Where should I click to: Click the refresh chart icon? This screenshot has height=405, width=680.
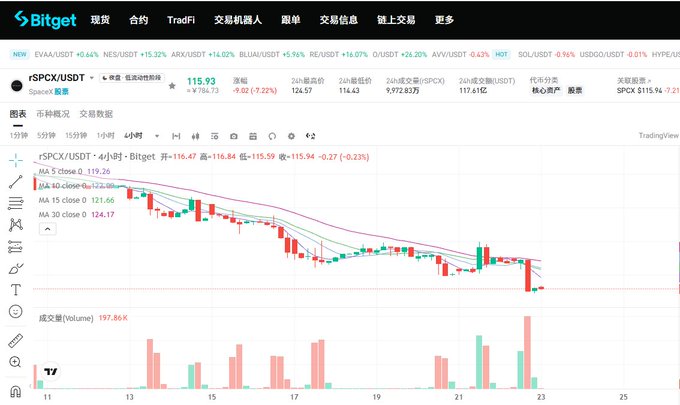pos(272,136)
